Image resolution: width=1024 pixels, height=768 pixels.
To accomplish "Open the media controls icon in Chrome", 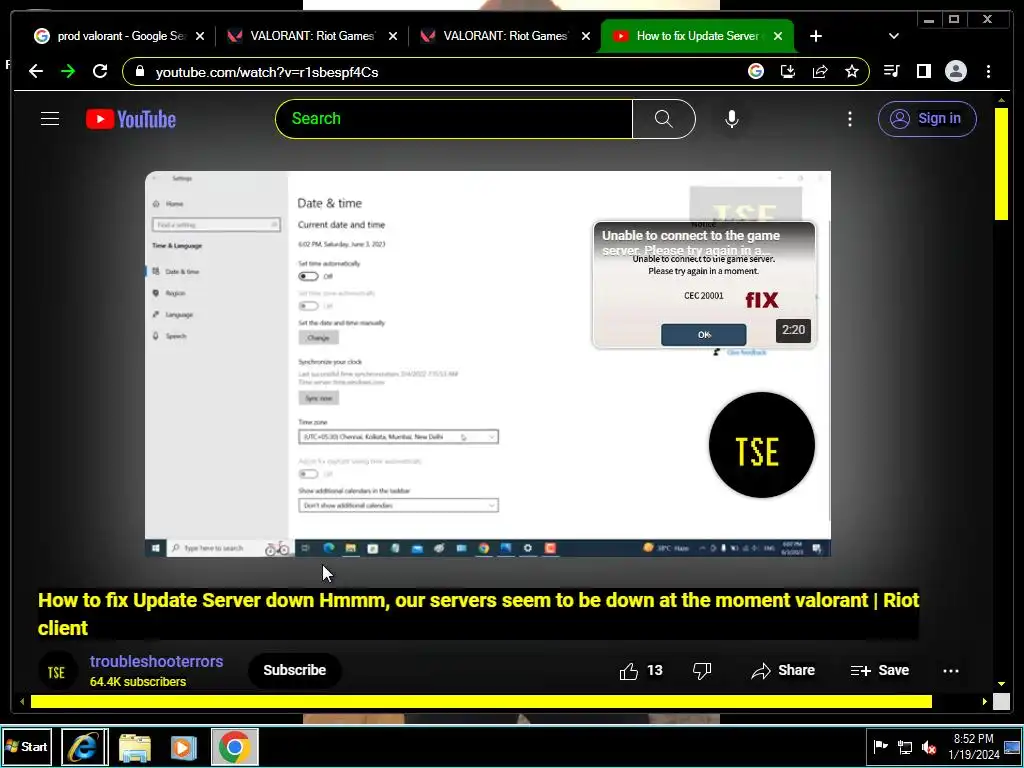I will click(x=891, y=71).
